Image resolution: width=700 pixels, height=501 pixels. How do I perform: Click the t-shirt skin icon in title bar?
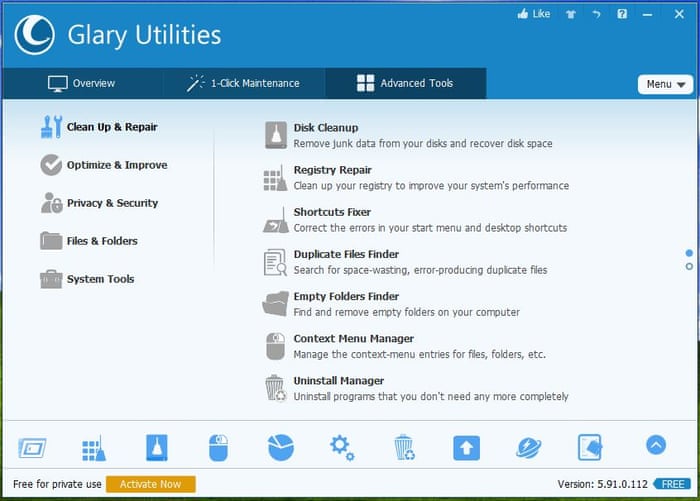click(x=571, y=14)
